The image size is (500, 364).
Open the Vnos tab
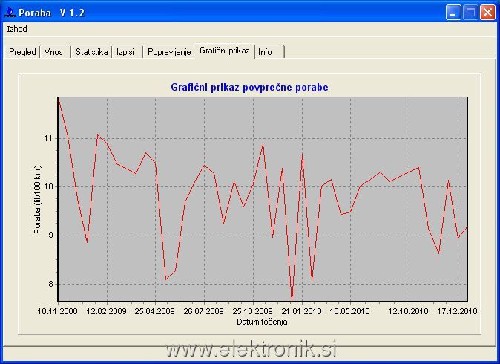[x=53, y=52]
